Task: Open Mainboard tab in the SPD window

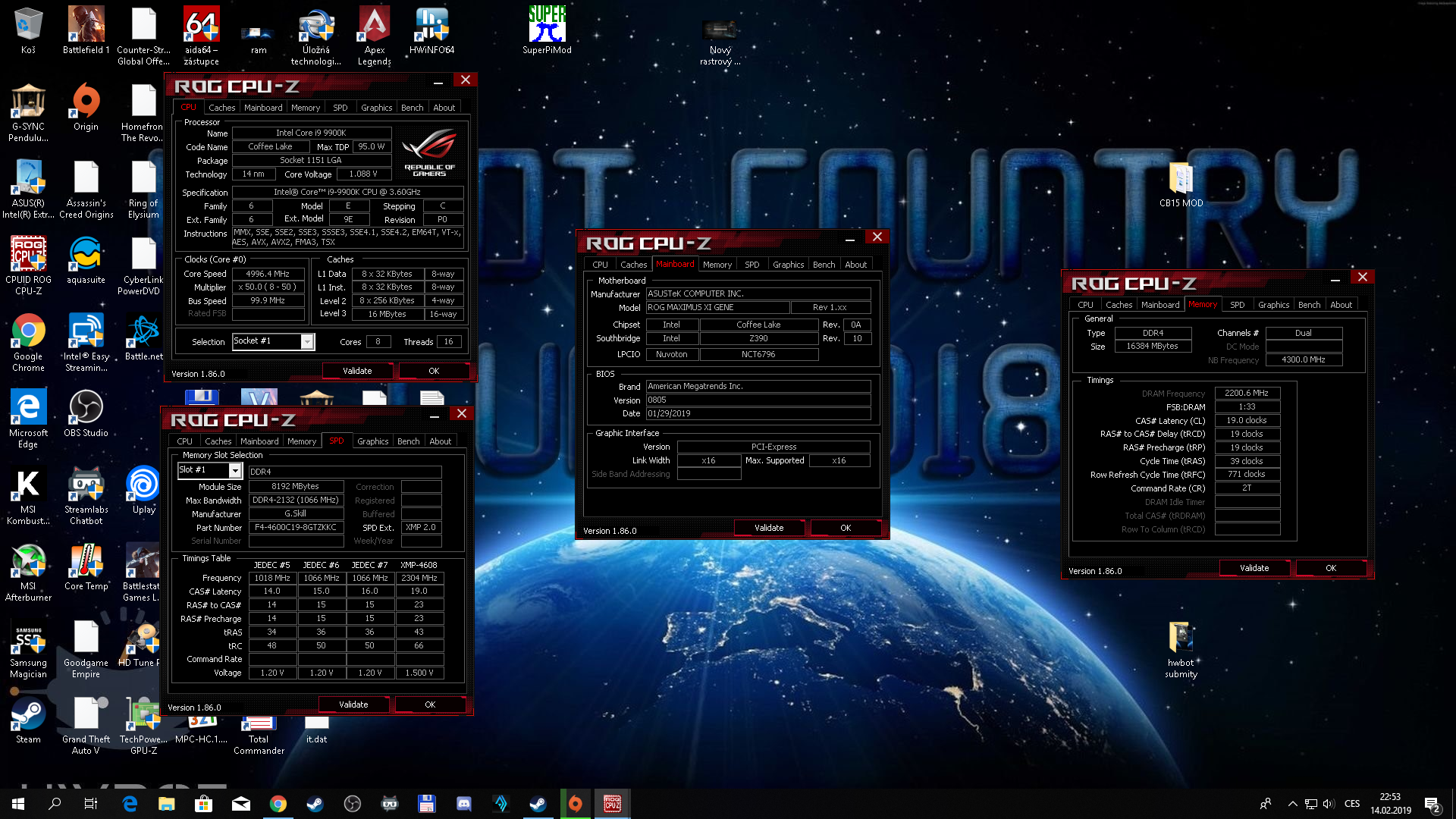Action: pyautogui.click(x=259, y=441)
